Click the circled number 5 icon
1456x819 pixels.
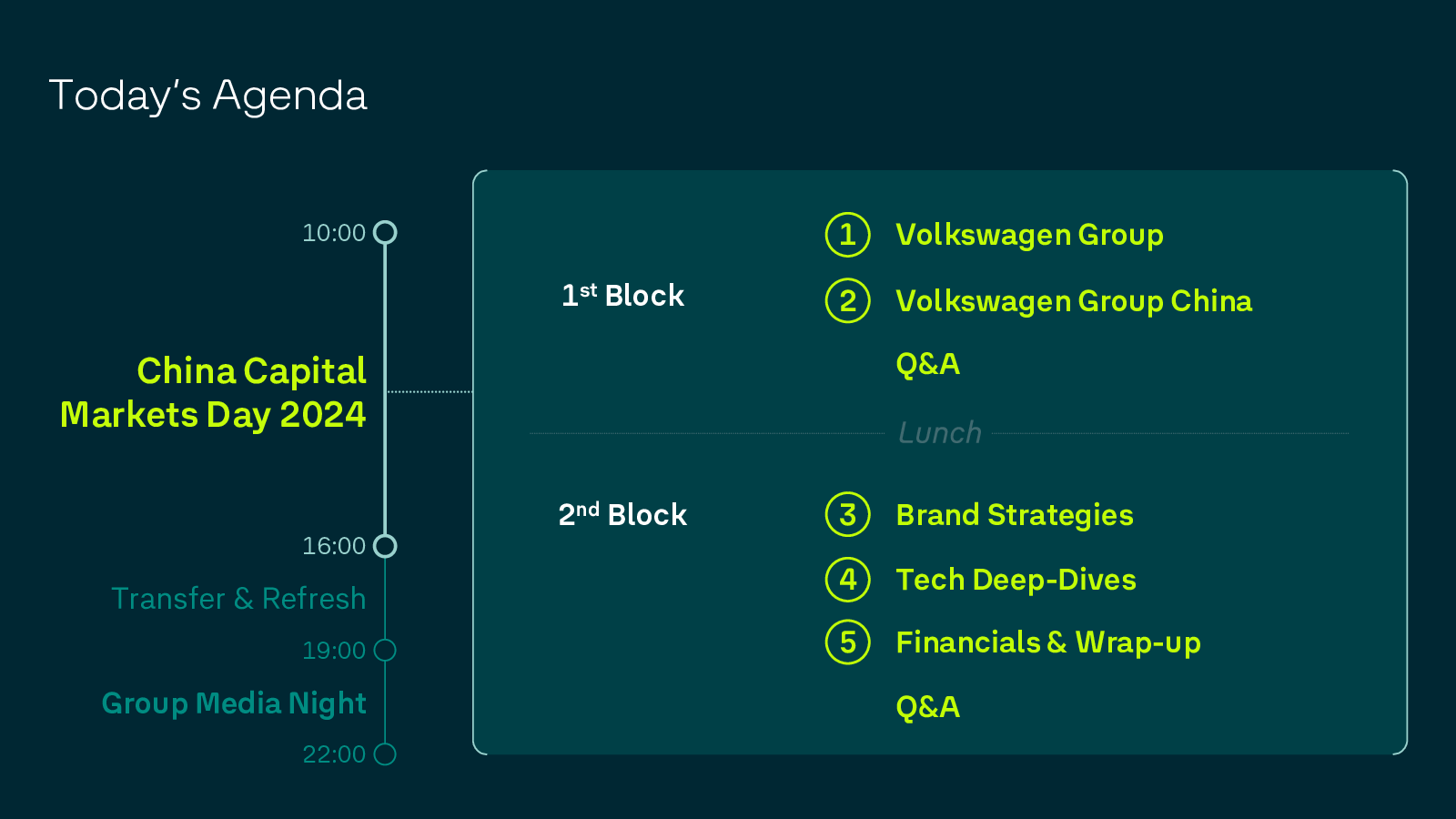pyautogui.click(x=847, y=642)
